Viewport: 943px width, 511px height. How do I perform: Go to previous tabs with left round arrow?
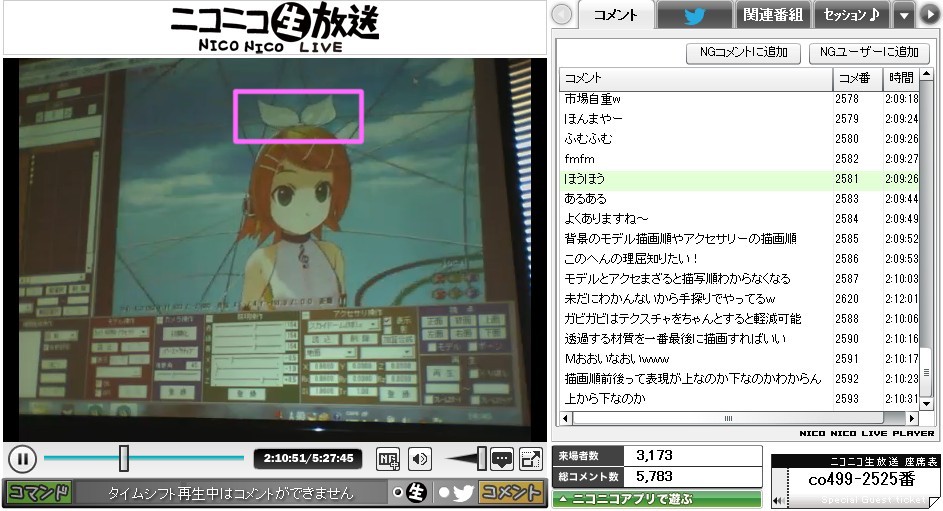pos(562,14)
